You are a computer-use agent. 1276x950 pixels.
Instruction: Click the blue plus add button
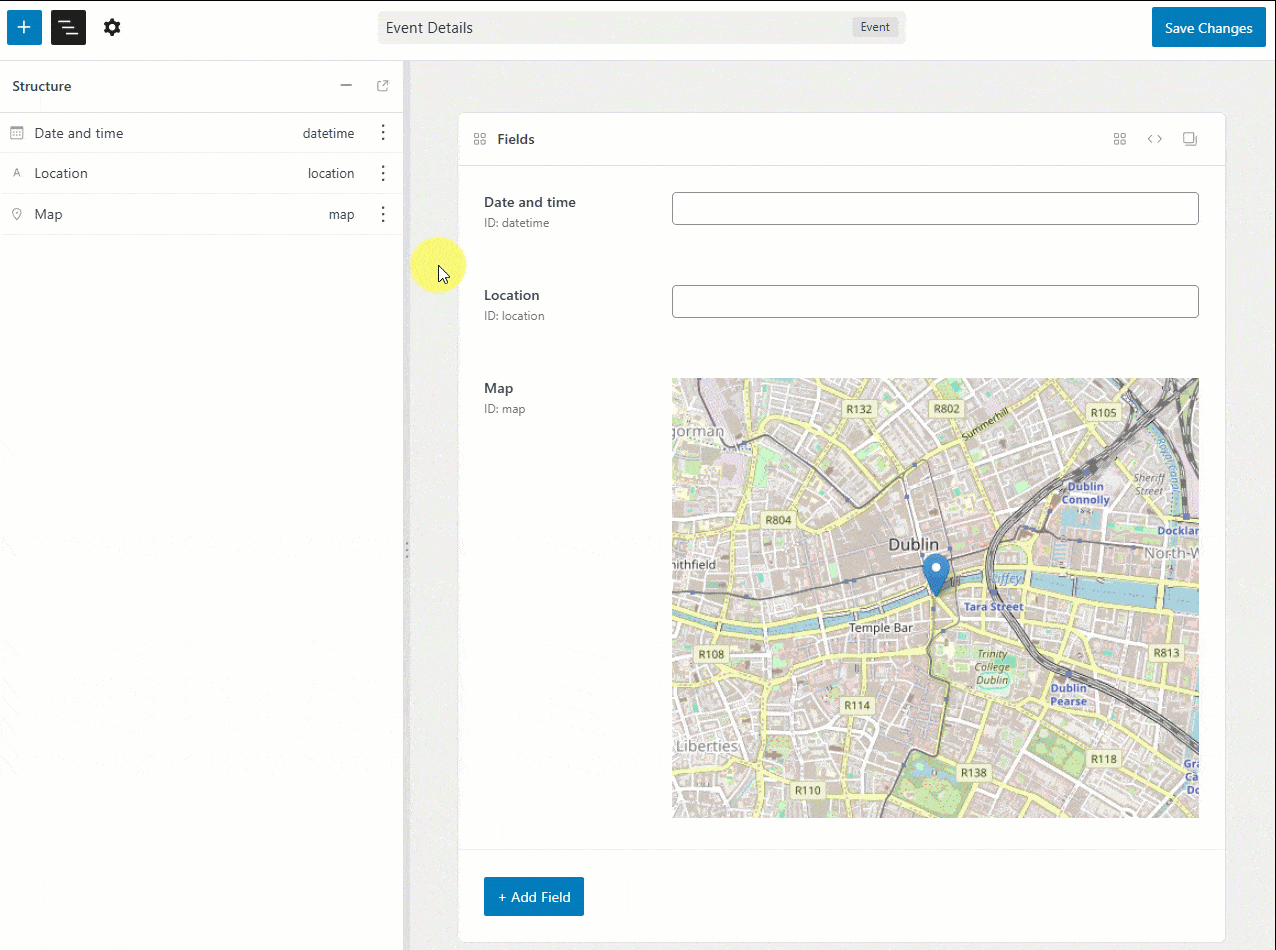tap(24, 28)
